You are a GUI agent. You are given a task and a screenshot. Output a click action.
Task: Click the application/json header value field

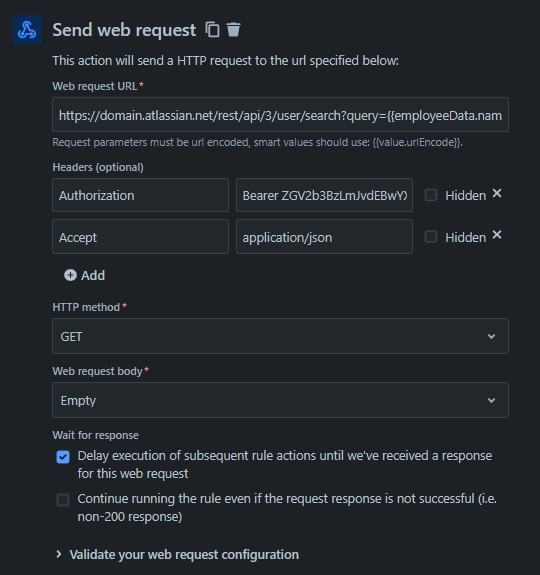pos(324,237)
